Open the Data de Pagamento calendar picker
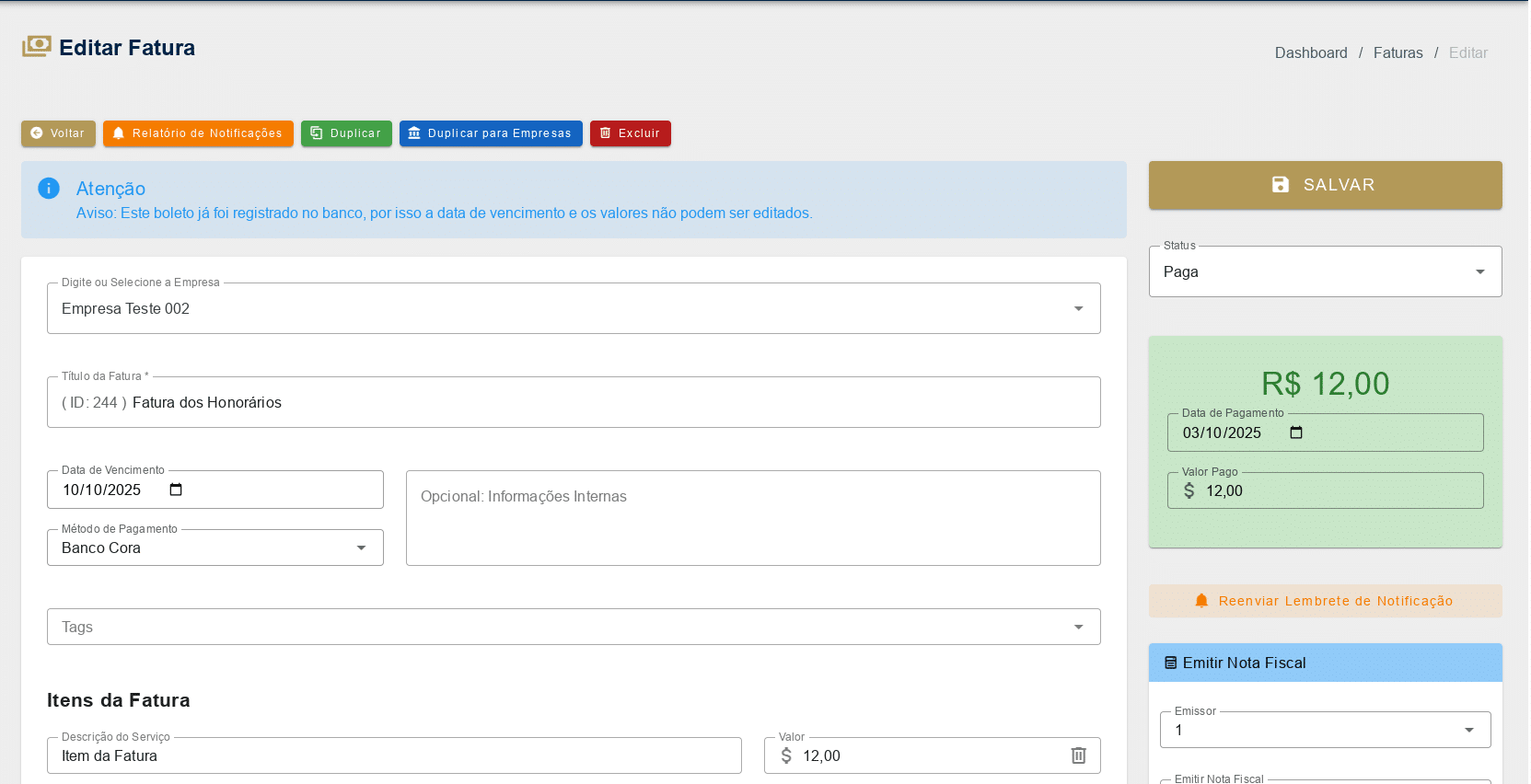The width and height of the screenshot is (1531, 784). tap(1295, 432)
